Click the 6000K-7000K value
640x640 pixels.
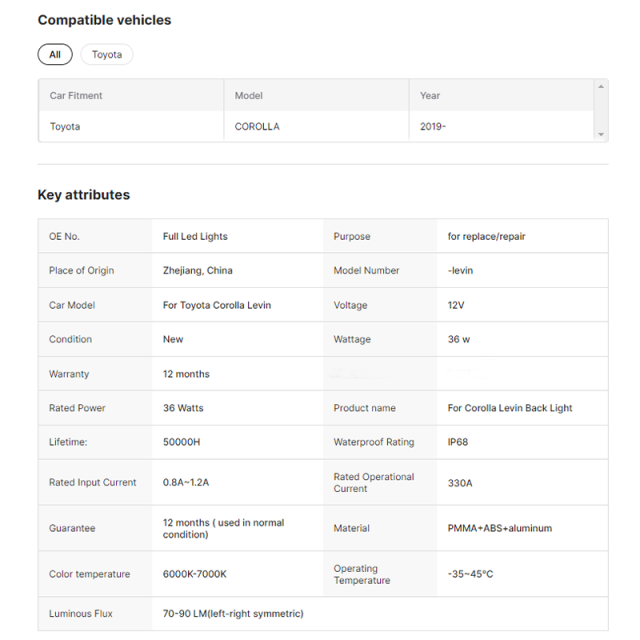point(195,574)
